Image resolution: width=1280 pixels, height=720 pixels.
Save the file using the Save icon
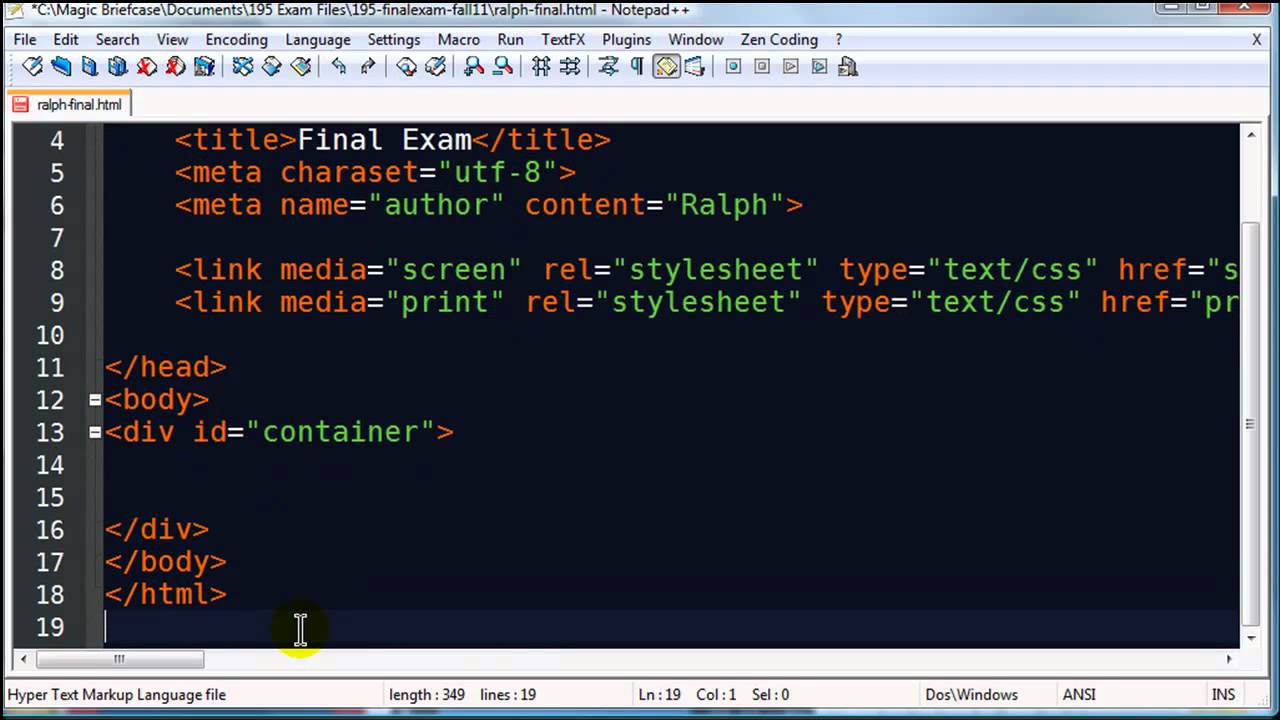point(90,67)
